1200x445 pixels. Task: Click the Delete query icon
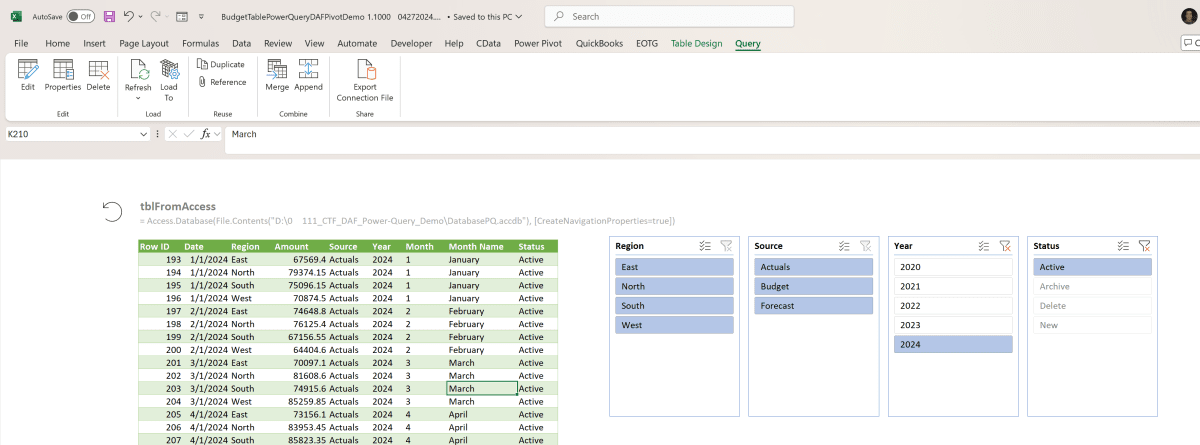tap(98, 75)
